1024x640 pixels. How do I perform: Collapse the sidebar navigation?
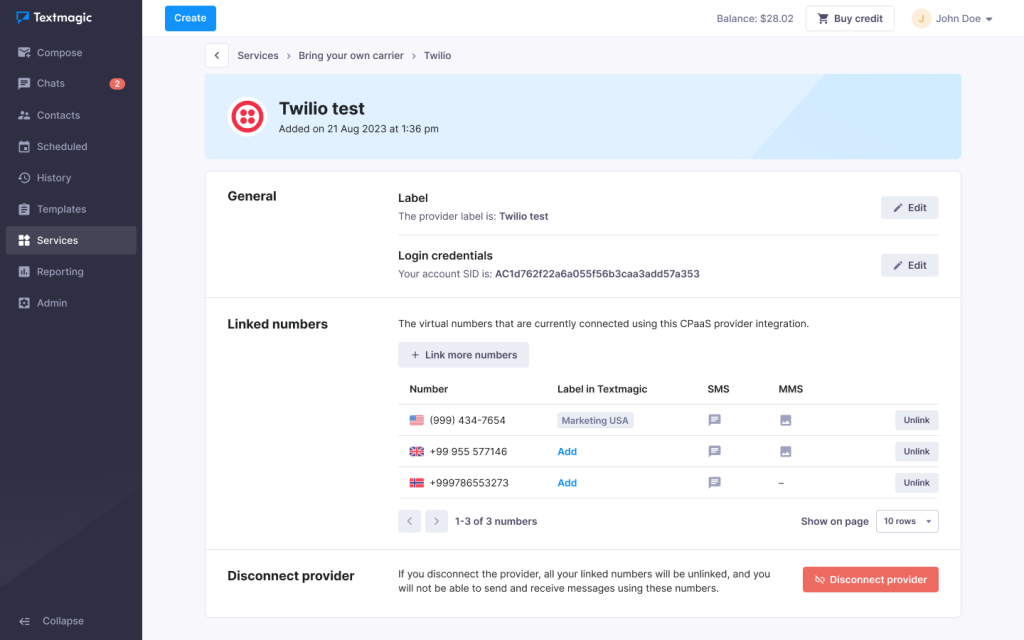point(62,621)
